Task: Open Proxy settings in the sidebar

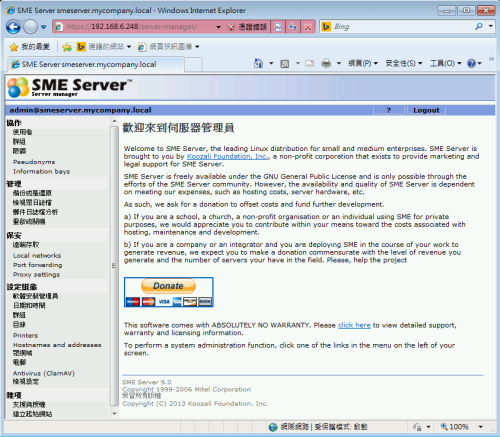Action: pos(36,275)
